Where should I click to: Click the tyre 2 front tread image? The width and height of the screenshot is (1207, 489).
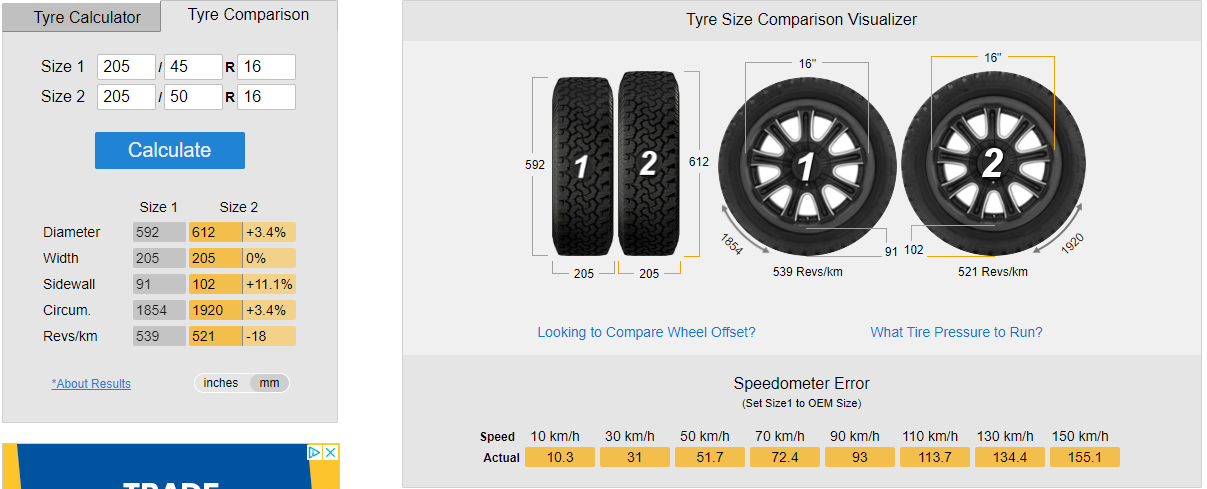coord(648,163)
